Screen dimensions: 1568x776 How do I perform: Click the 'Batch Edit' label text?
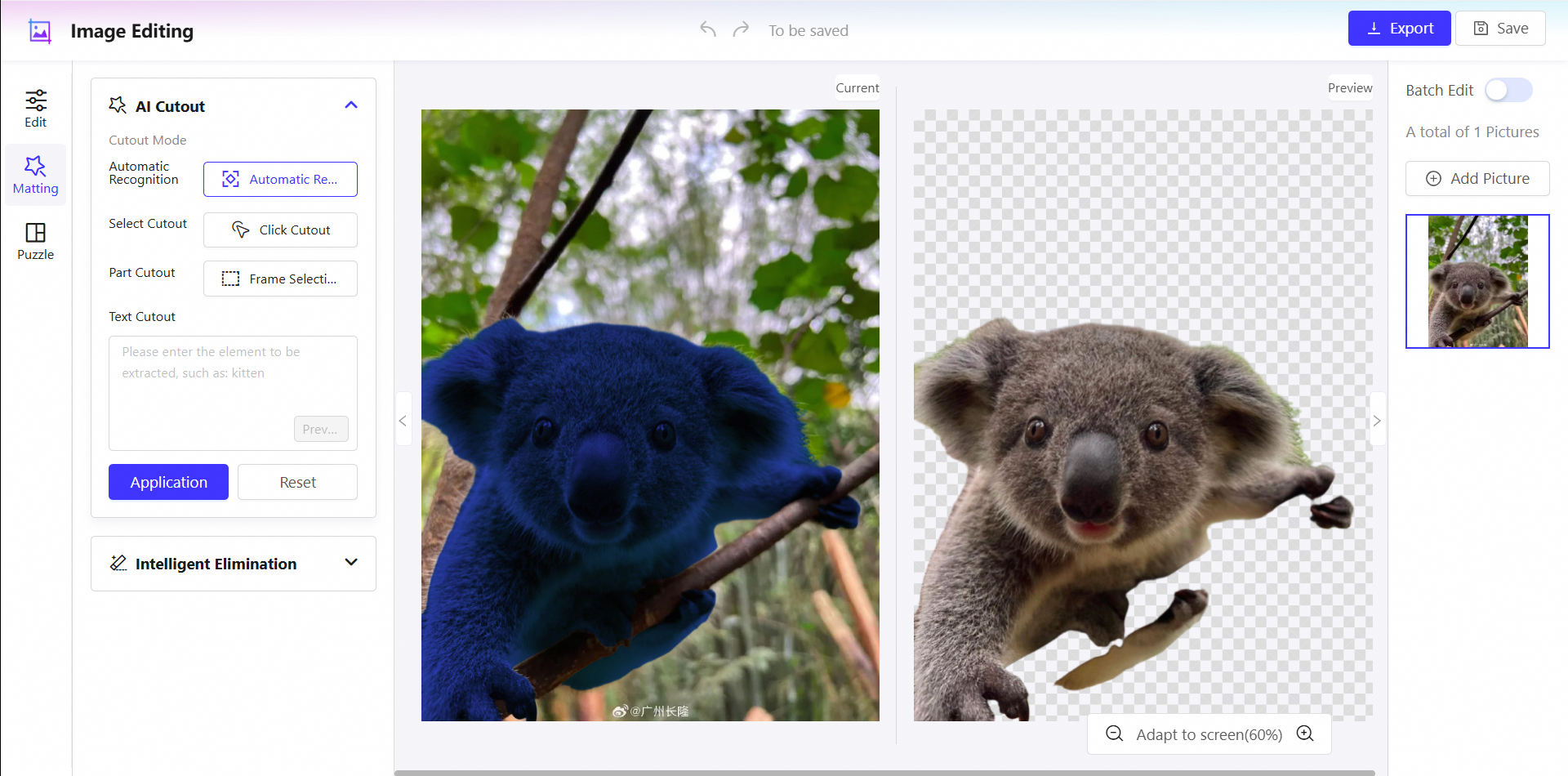[1440, 91]
